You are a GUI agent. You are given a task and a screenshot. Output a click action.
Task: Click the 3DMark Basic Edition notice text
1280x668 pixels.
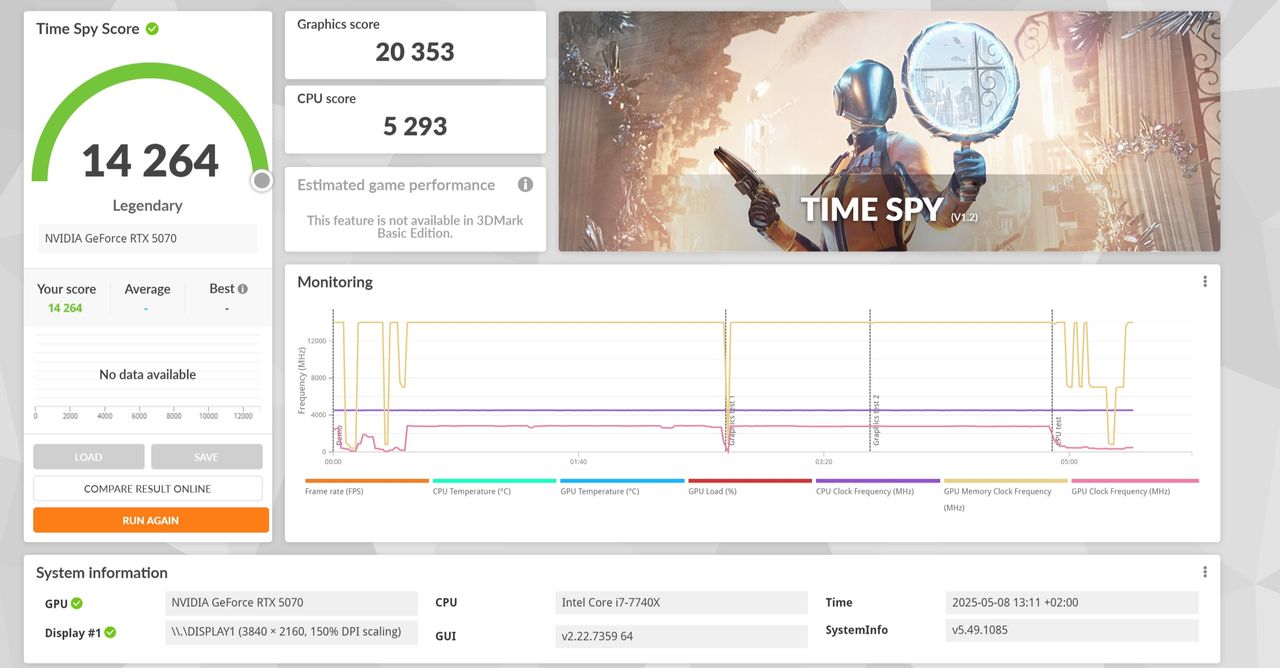tap(415, 227)
